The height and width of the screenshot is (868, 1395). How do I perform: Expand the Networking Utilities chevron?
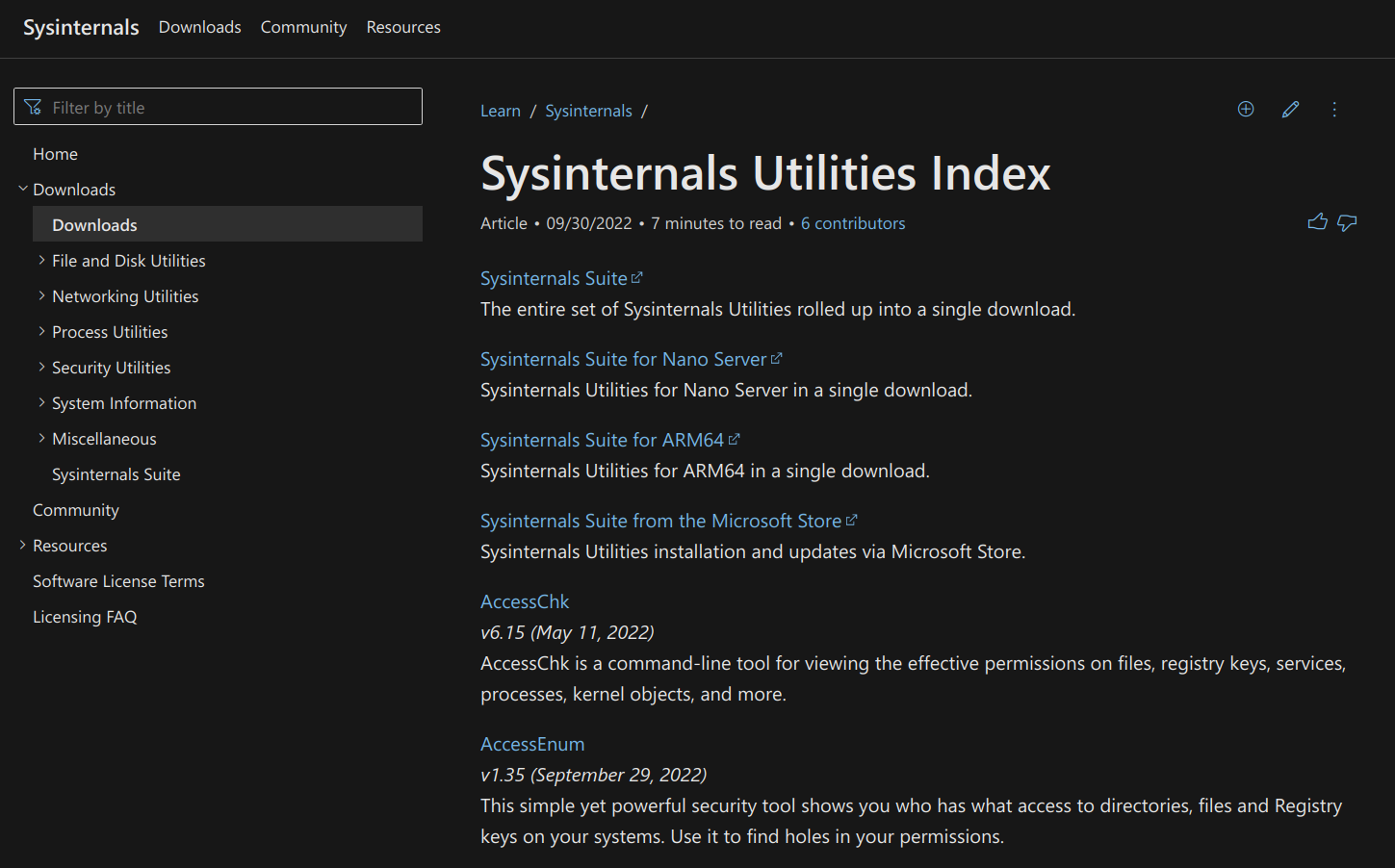click(x=41, y=295)
